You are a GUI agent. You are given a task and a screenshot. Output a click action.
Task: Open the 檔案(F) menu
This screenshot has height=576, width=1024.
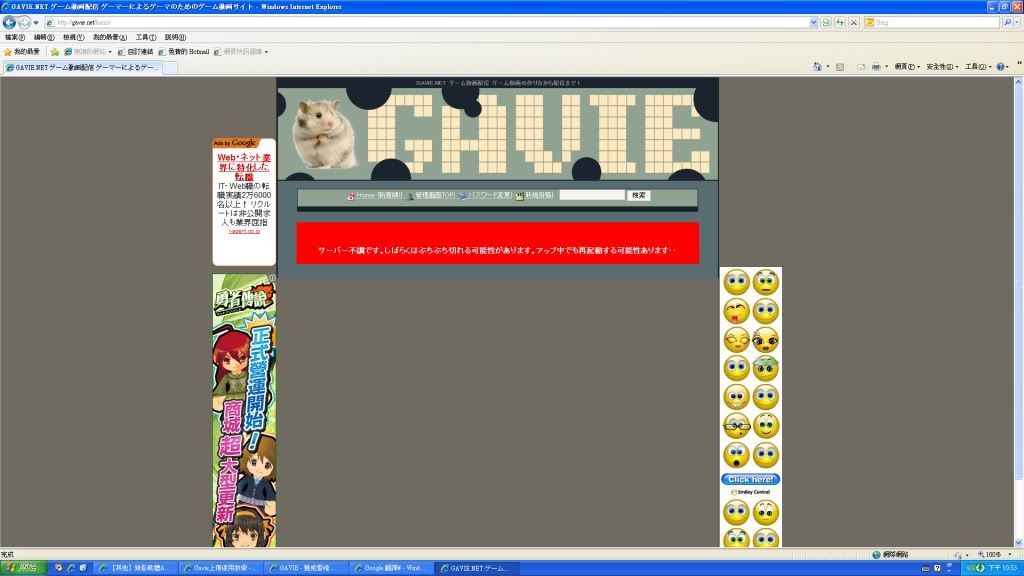(x=14, y=37)
